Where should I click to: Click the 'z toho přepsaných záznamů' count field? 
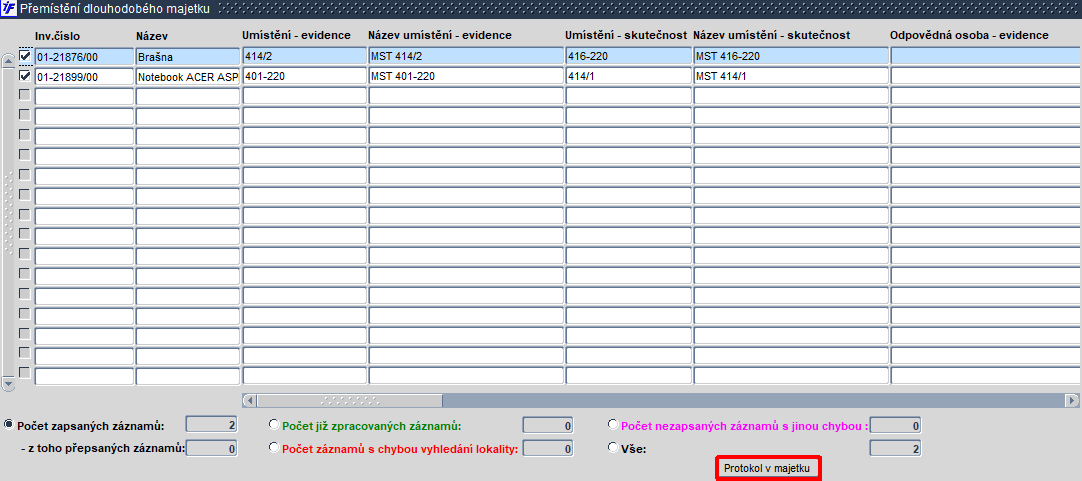tap(212, 449)
